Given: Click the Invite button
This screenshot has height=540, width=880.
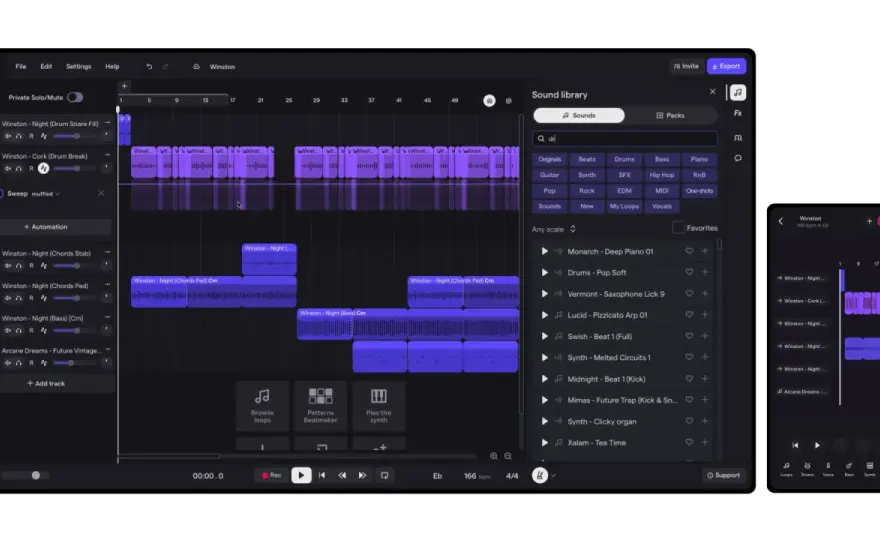Looking at the screenshot, I should 686,66.
